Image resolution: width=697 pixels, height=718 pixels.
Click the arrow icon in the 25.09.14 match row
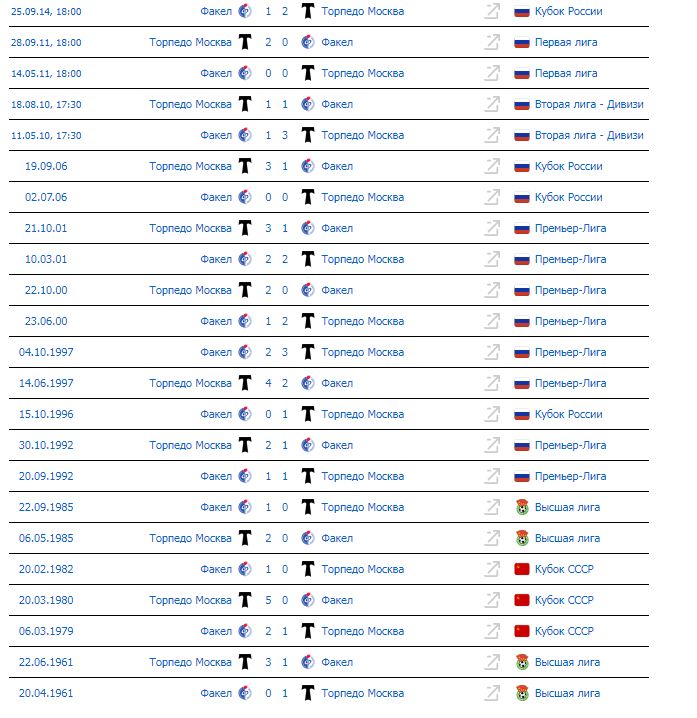pyautogui.click(x=491, y=11)
